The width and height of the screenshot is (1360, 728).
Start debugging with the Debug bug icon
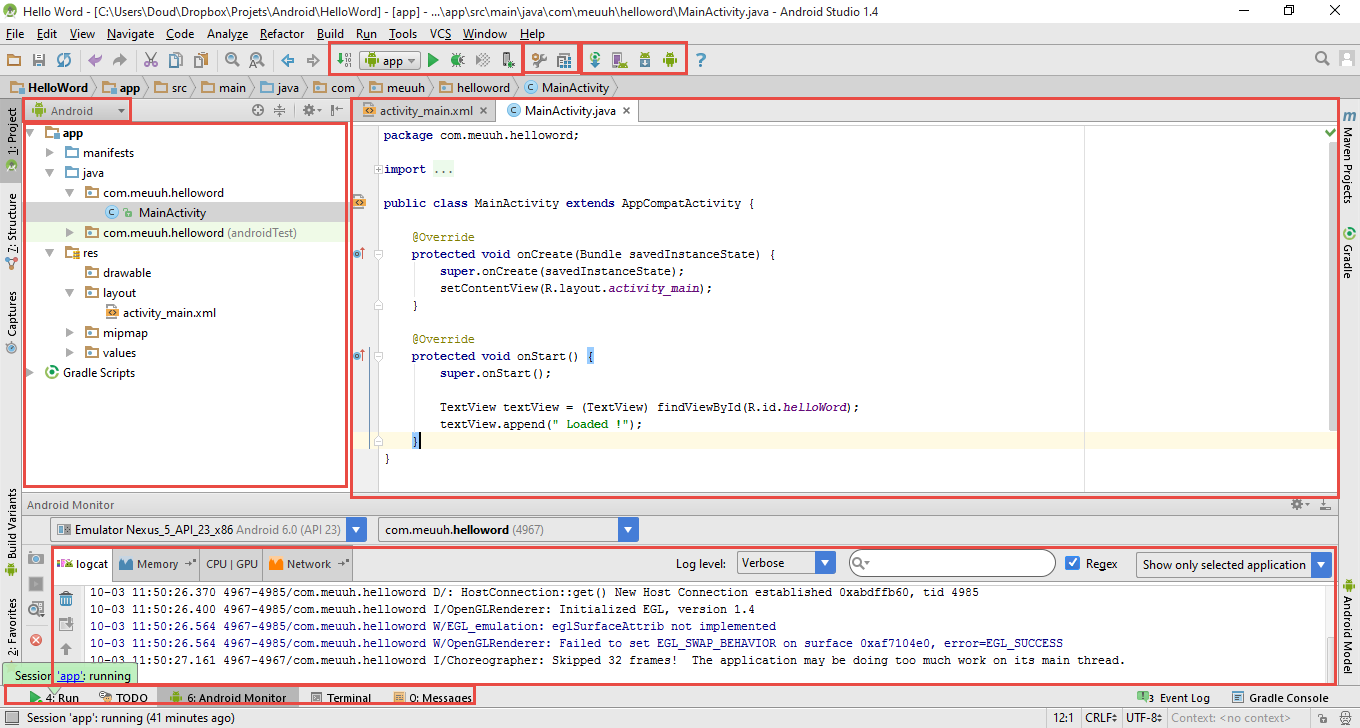tap(457, 60)
